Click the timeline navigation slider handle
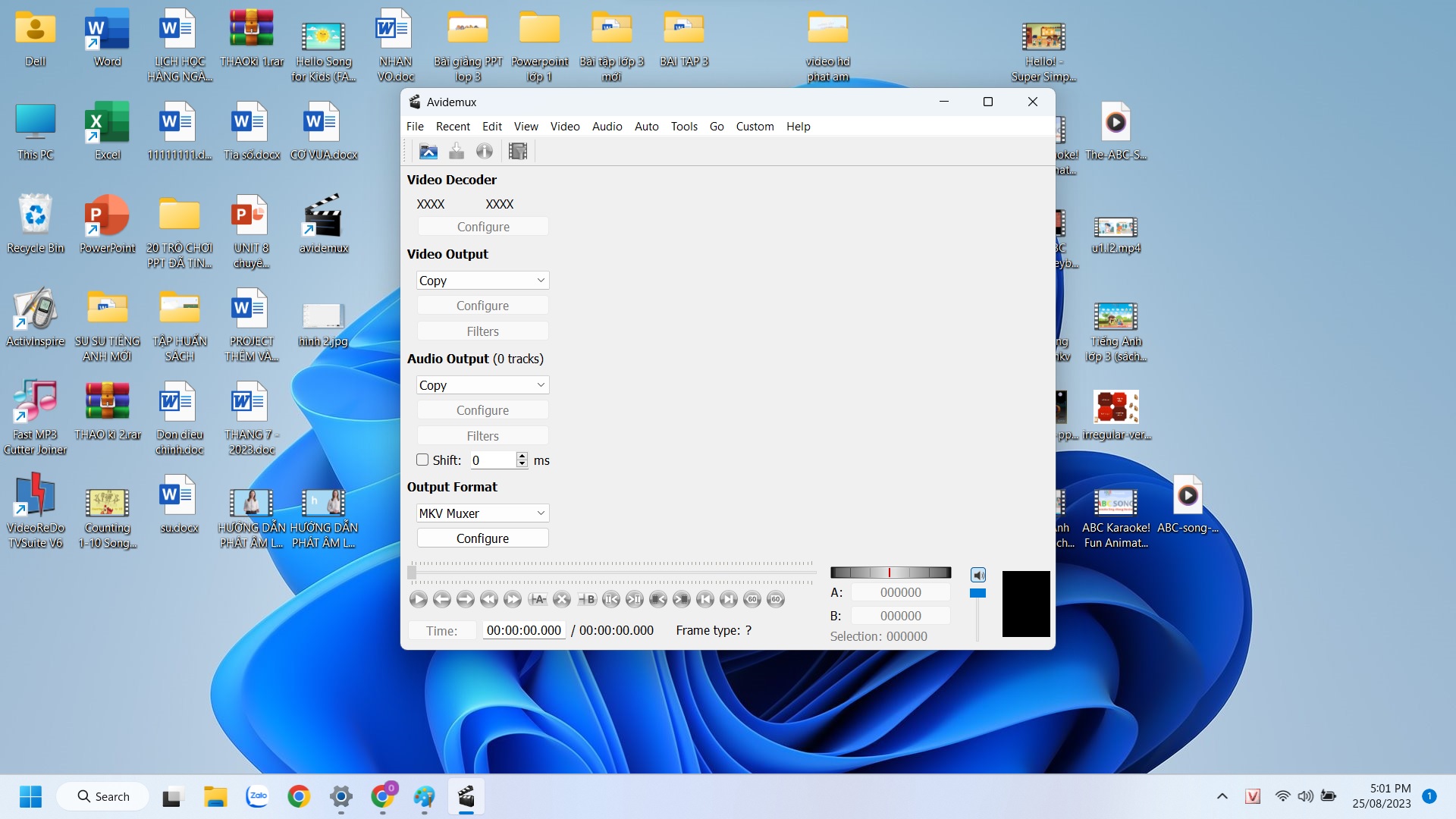The width and height of the screenshot is (1456, 819). [x=412, y=572]
